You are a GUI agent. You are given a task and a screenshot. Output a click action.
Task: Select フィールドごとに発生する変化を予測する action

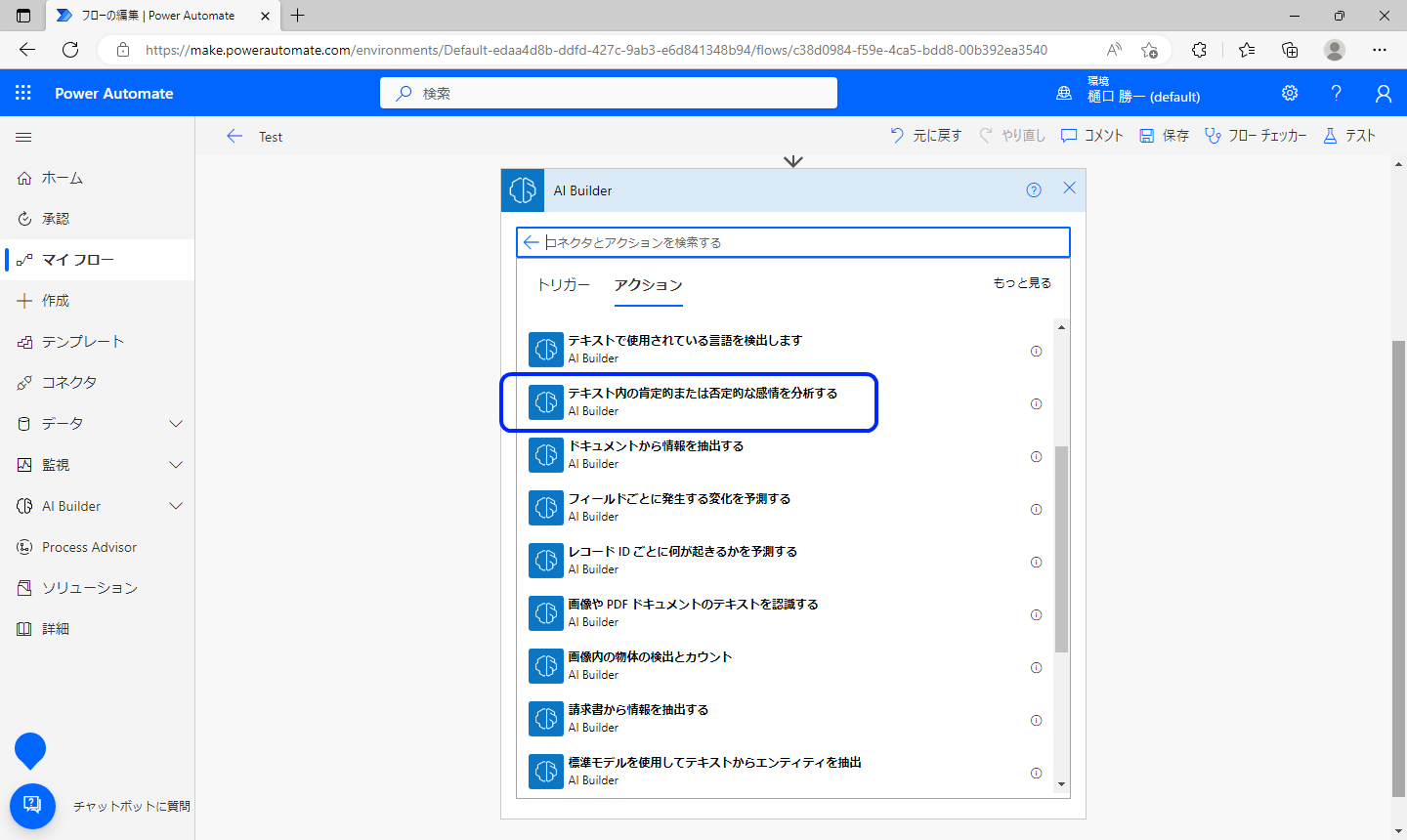pos(786,507)
